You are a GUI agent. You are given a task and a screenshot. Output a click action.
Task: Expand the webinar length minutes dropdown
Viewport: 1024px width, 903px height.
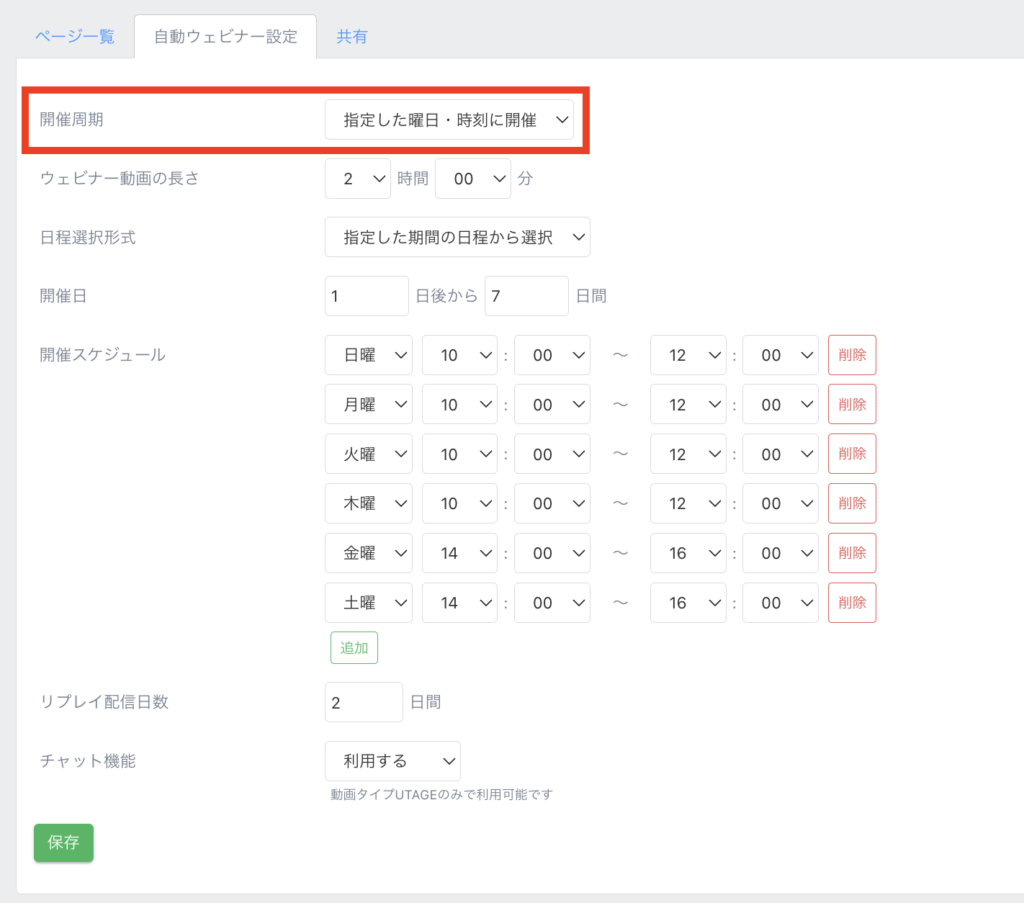coord(473,179)
